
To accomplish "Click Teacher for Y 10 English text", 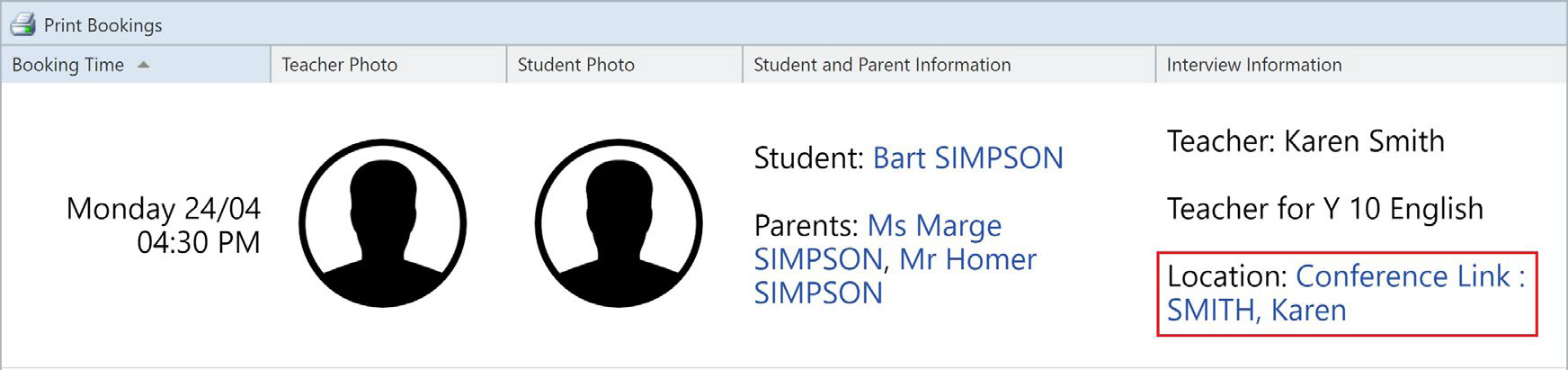I will click(1325, 209).
